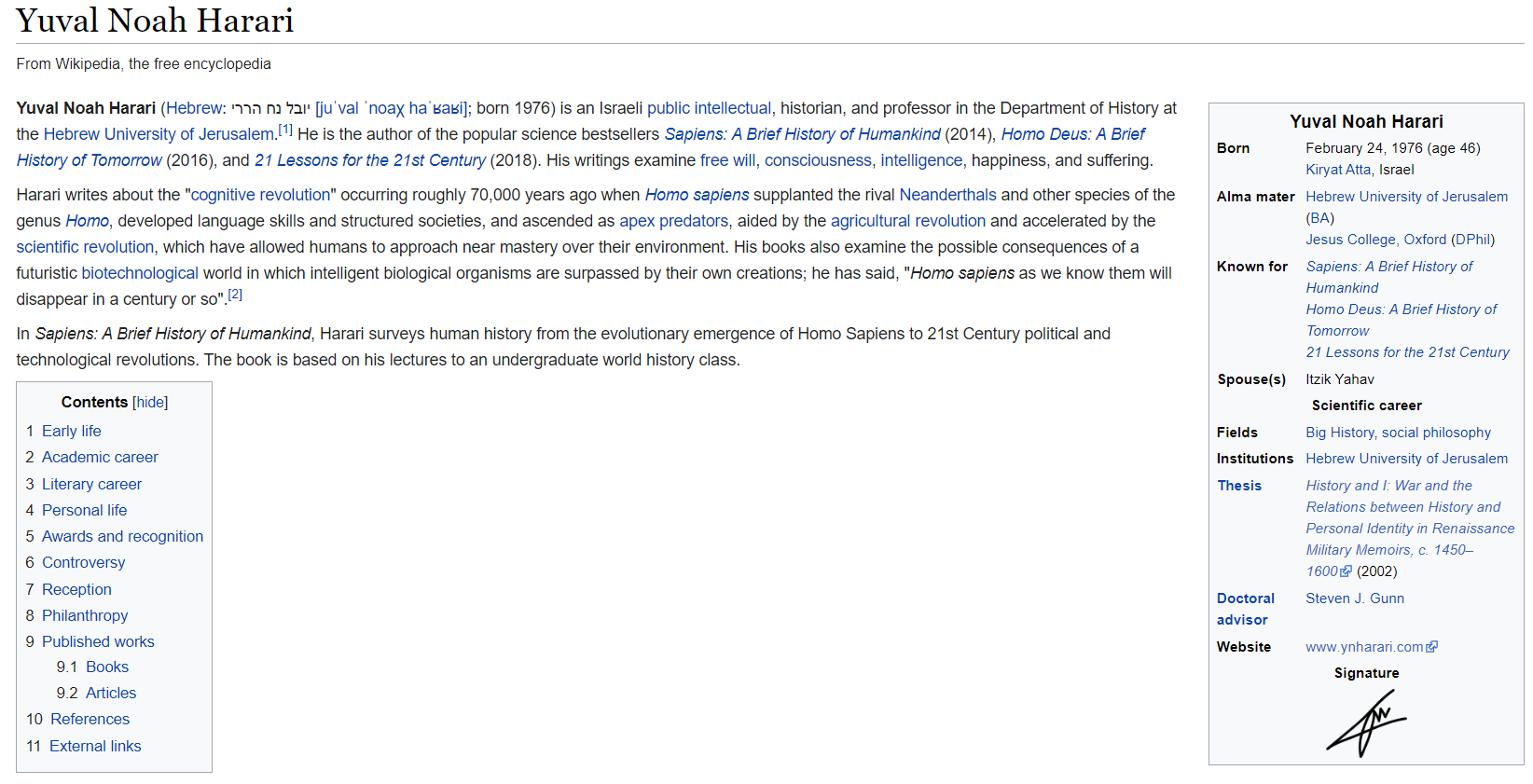The width and height of the screenshot is (1533, 784).
Task: Click the Thesis label link
Action: 1239,486
